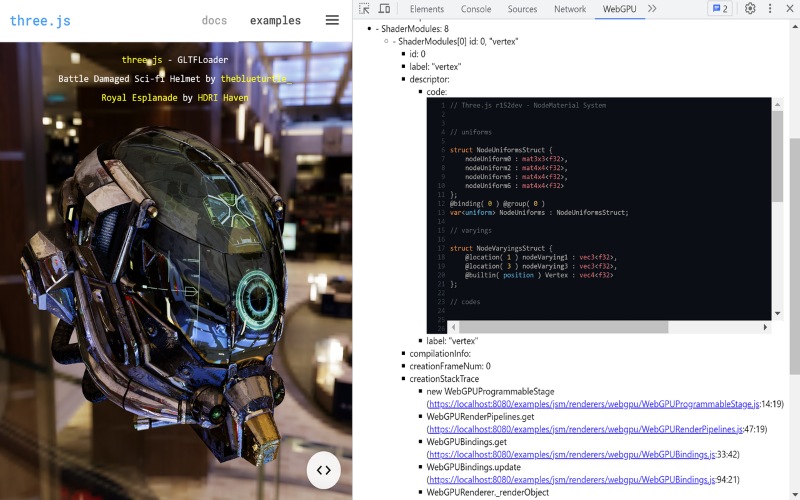Select the creationFrameNum: 0 row
Screen dimensions: 800x500
tap(449, 366)
